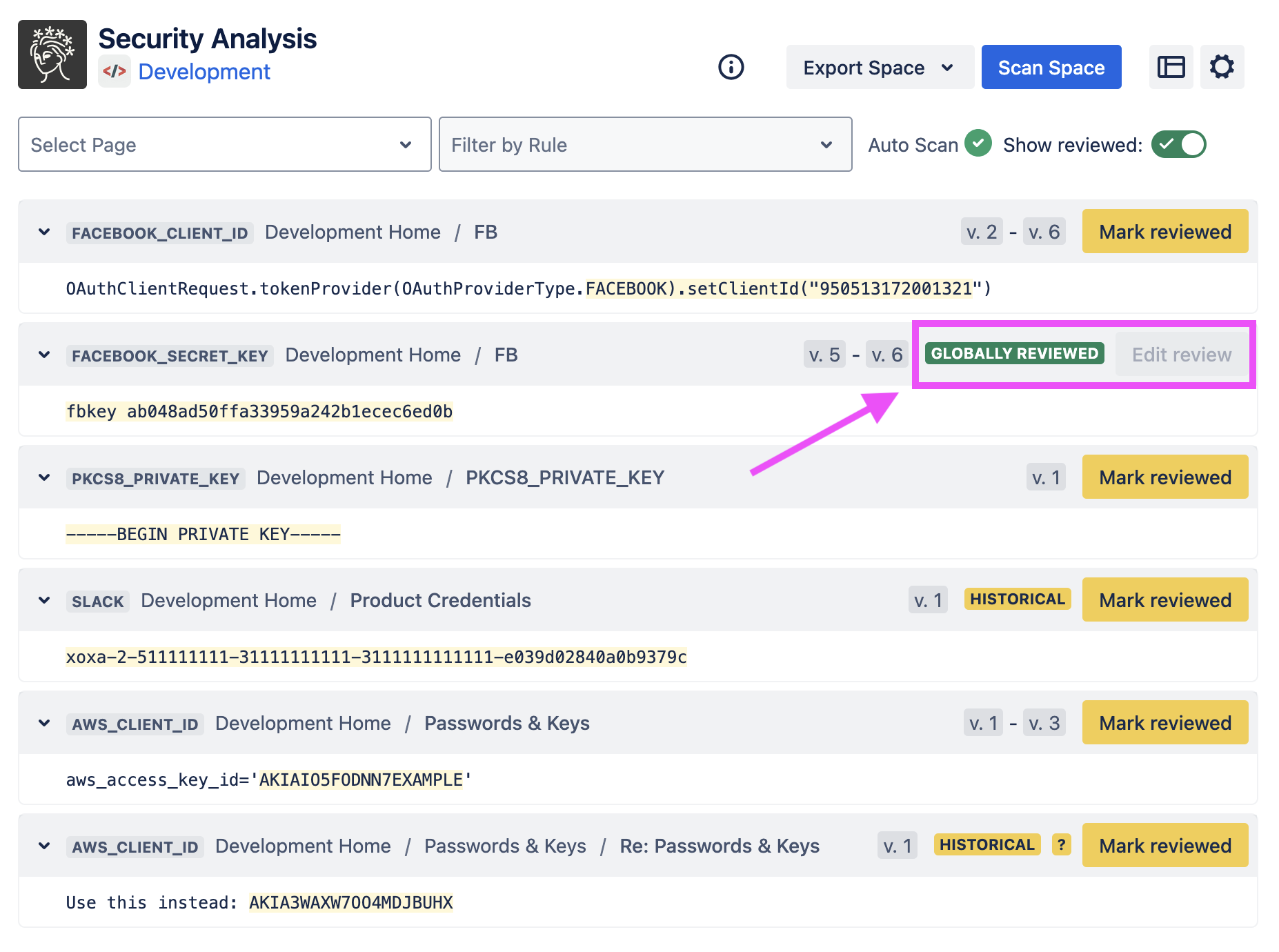
Task: Toggle the Show reviewed switch
Action: [x=1178, y=144]
